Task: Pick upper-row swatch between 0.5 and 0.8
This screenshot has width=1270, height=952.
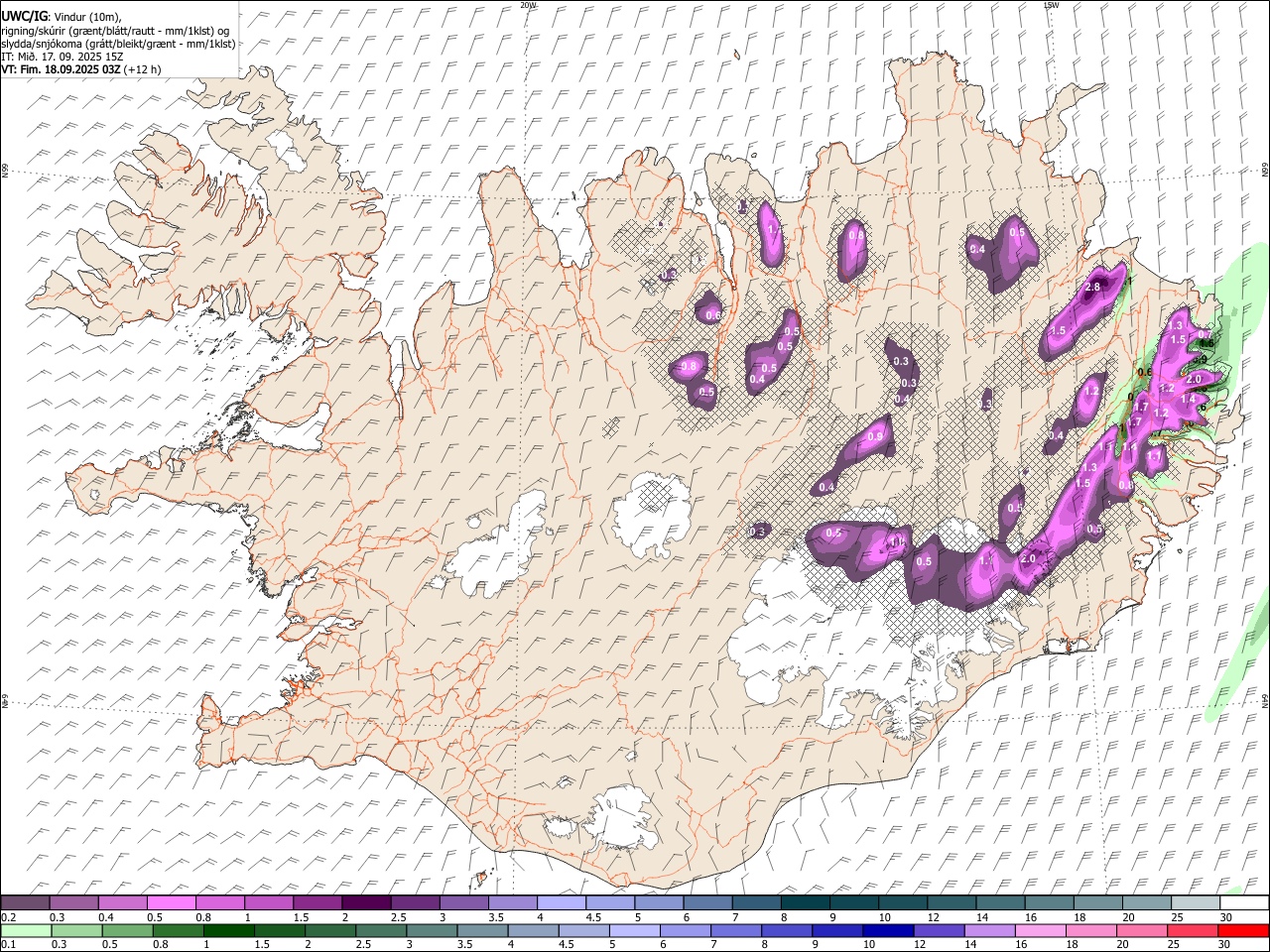Action: (x=171, y=903)
